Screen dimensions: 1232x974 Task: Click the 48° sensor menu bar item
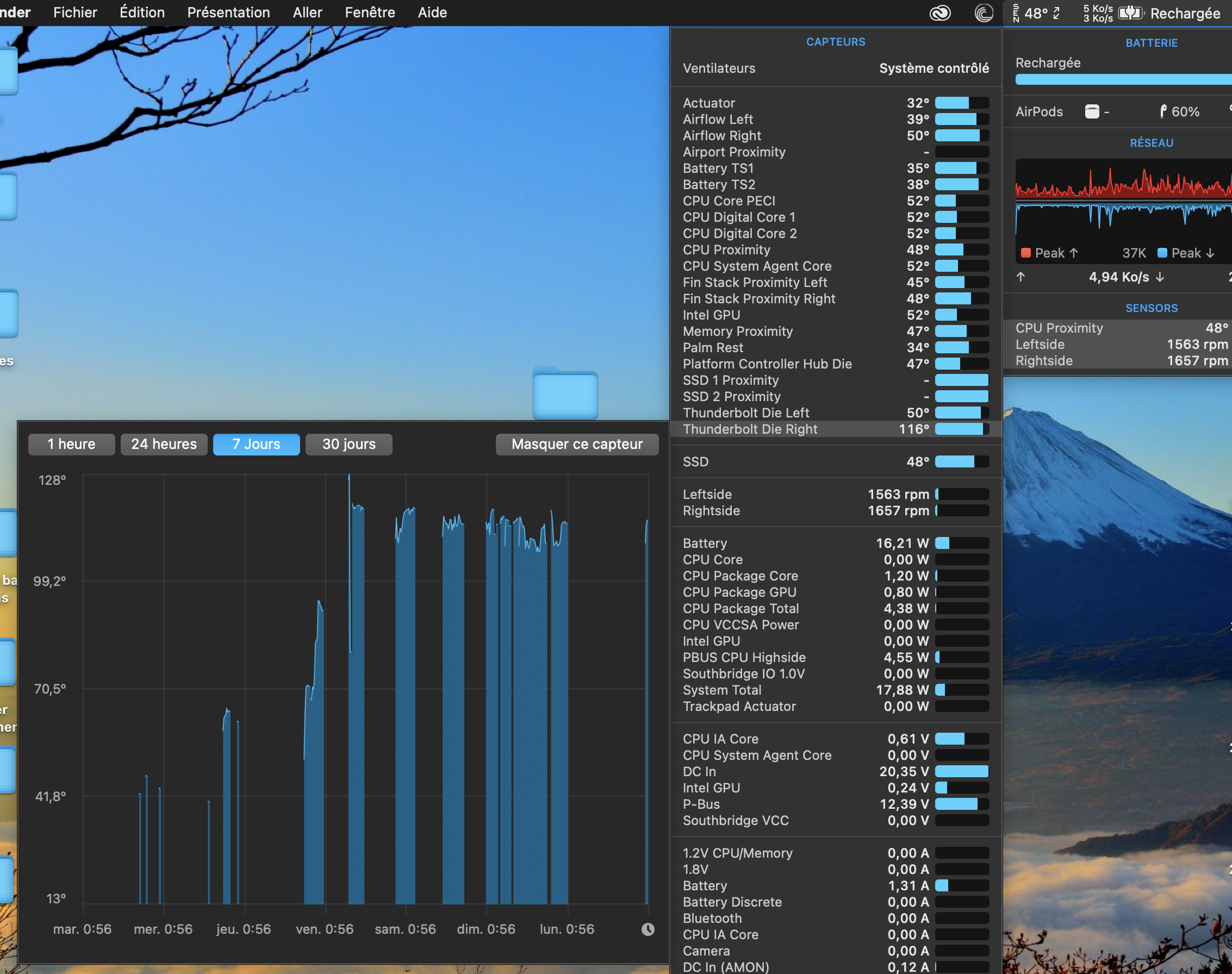coord(1036,13)
